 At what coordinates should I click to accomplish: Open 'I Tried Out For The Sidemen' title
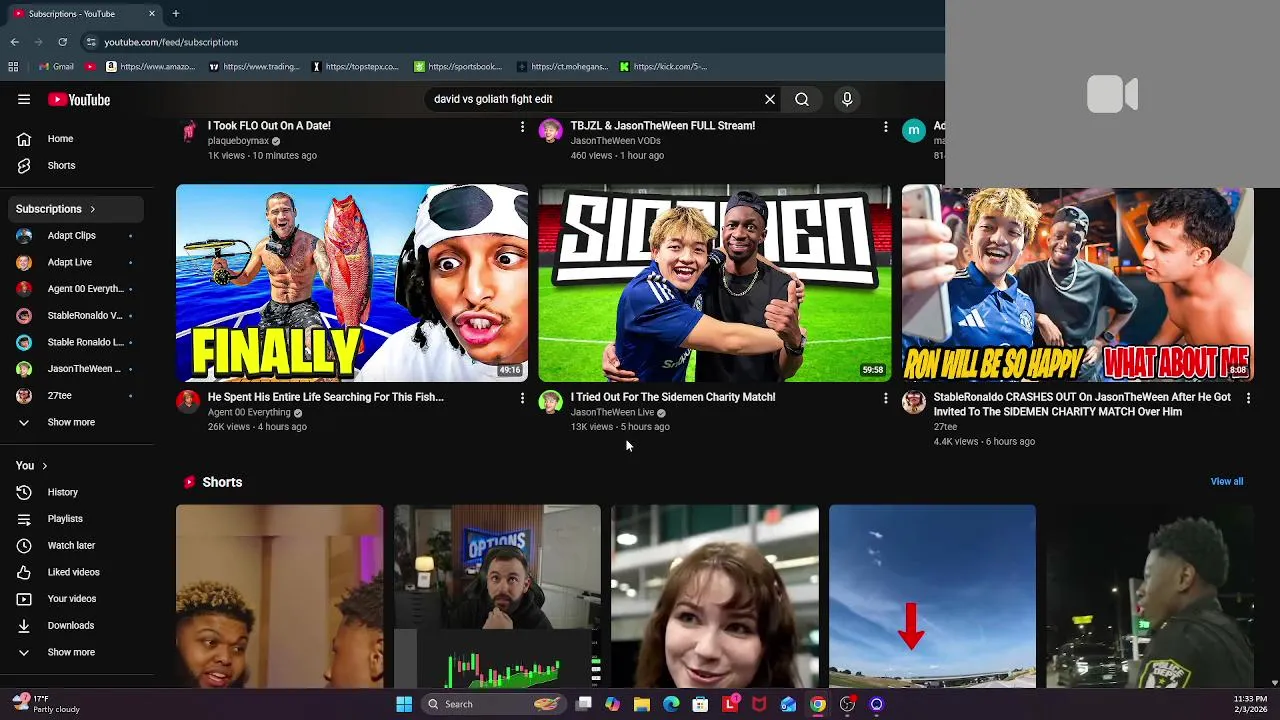tap(673, 397)
